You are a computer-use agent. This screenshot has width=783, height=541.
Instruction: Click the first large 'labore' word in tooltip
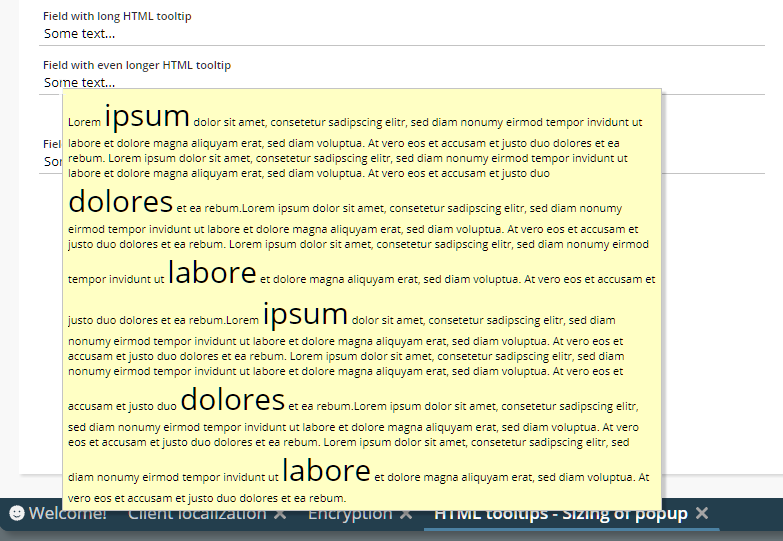click(212, 272)
